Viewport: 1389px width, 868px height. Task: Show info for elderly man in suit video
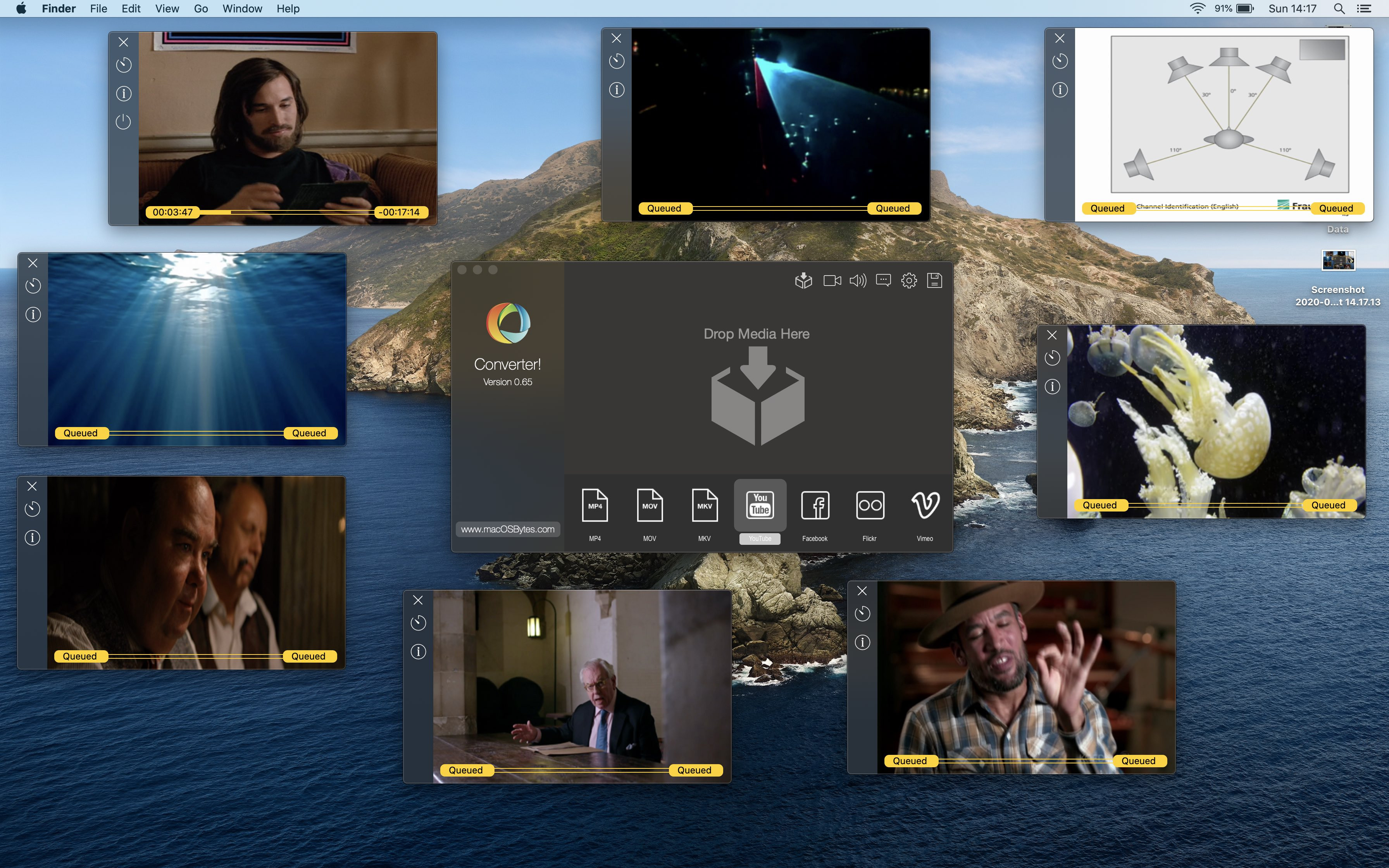(418, 651)
